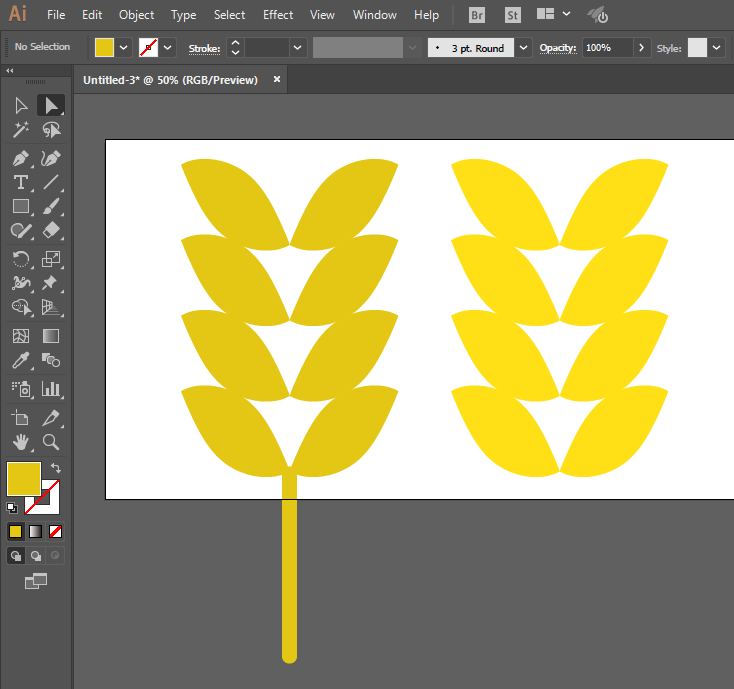This screenshot has height=689, width=734.
Task: Adjust the stroke weight stepper arrows
Action: (235, 48)
